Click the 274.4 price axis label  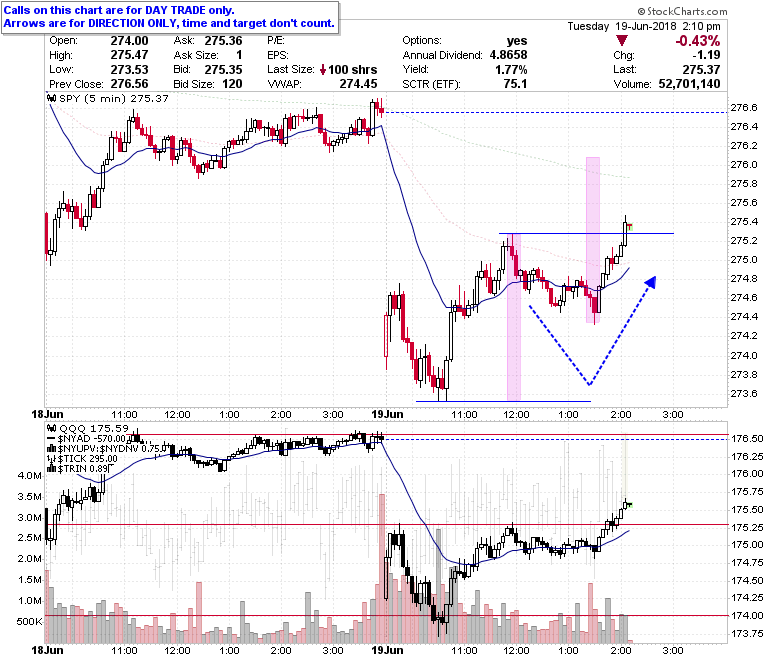coord(744,317)
